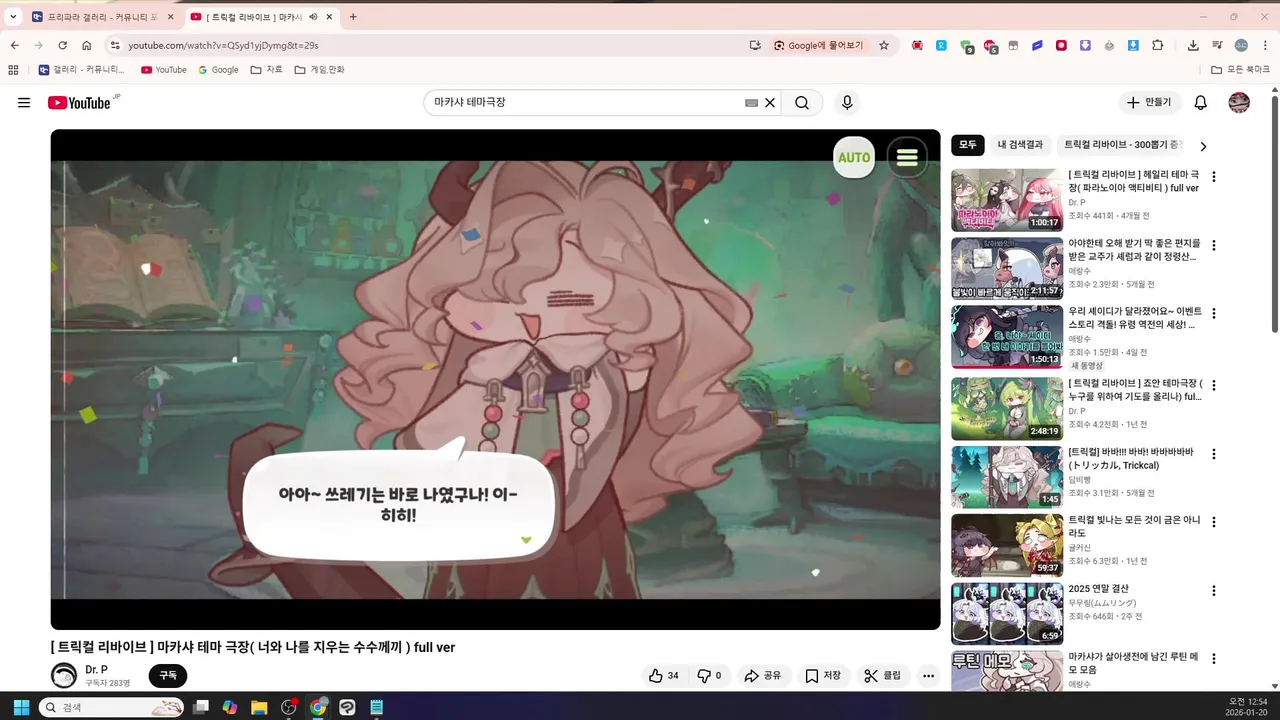The image size is (1280, 720).
Task: Submit search with the magnifier button
Action: click(x=802, y=102)
